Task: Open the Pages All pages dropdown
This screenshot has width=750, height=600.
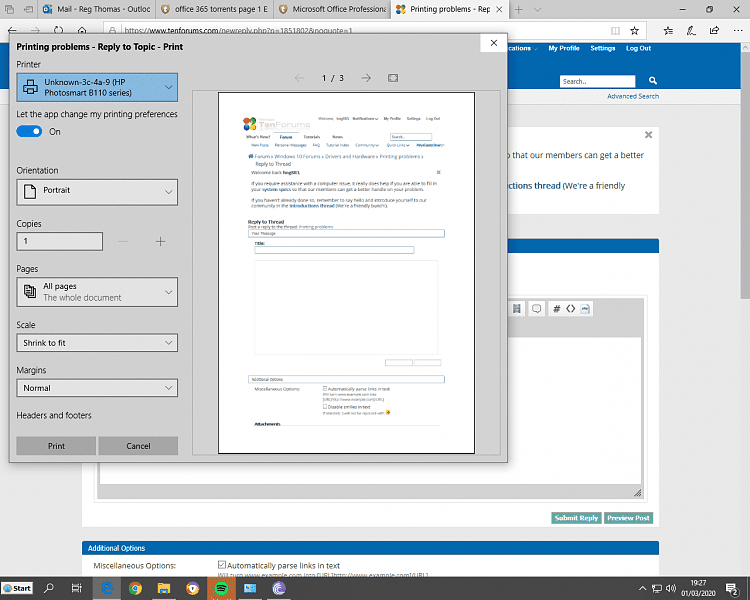Action: pos(97,292)
